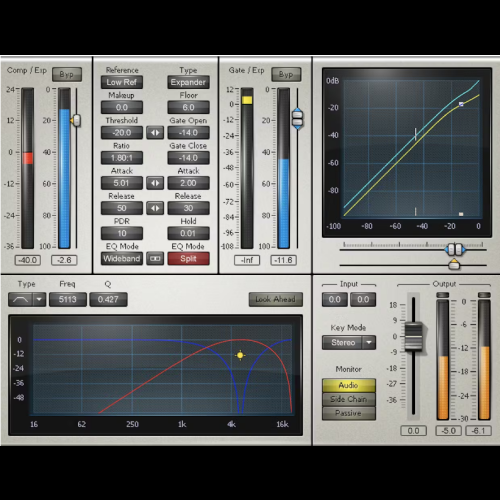This screenshot has width=500, height=500.
Task: Bypass the Gate / Exp section
Action: (286, 74)
